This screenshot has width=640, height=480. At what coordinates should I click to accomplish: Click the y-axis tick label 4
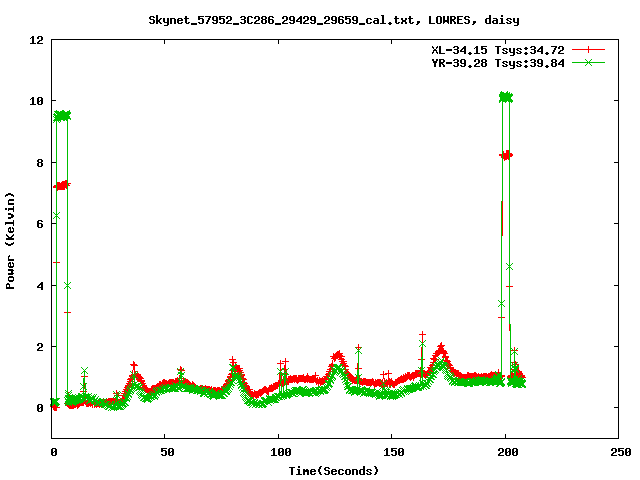[40, 286]
